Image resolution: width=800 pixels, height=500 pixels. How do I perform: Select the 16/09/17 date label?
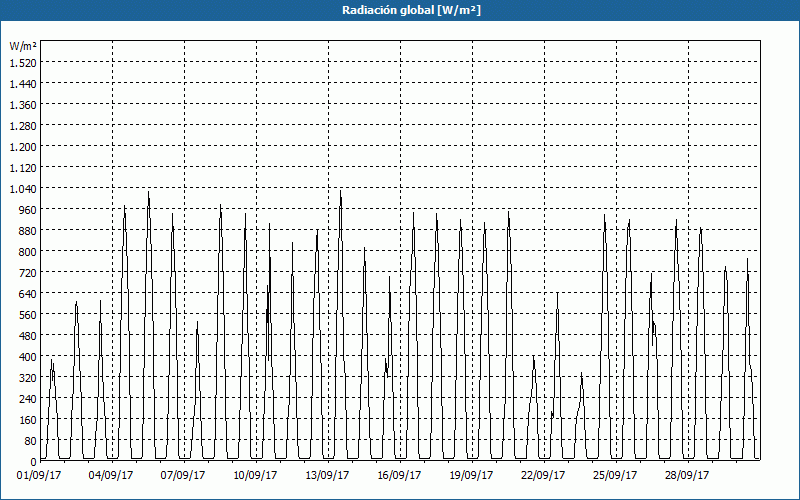tap(399, 476)
